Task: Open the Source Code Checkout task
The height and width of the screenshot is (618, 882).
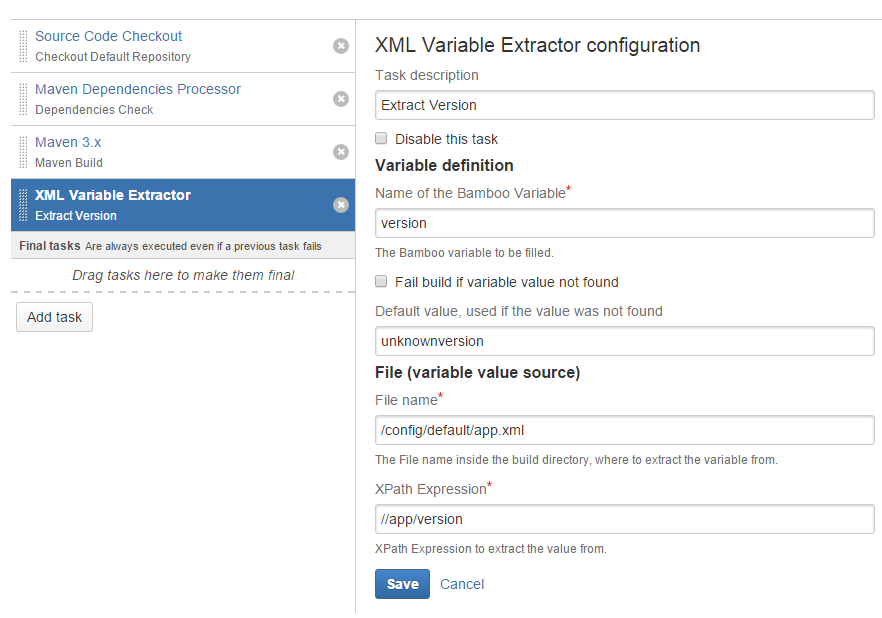Action: click(x=108, y=36)
